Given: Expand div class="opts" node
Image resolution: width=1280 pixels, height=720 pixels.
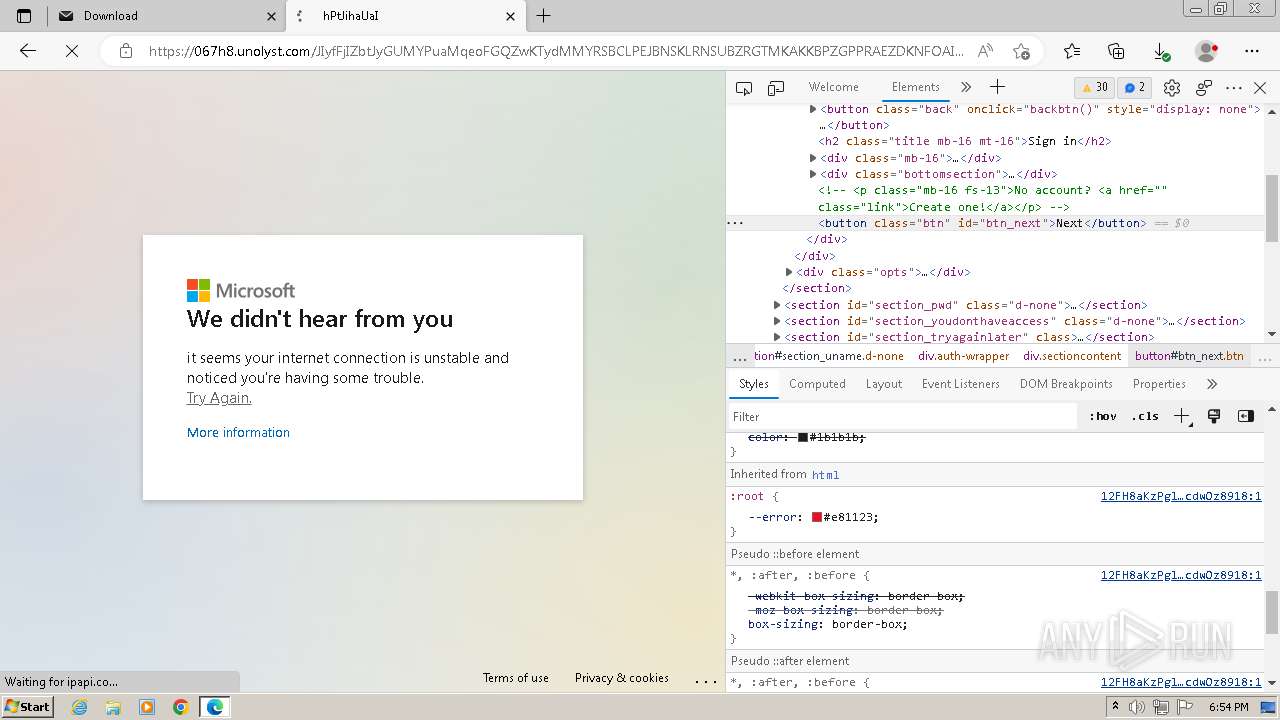Looking at the screenshot, I should point(789,272).
